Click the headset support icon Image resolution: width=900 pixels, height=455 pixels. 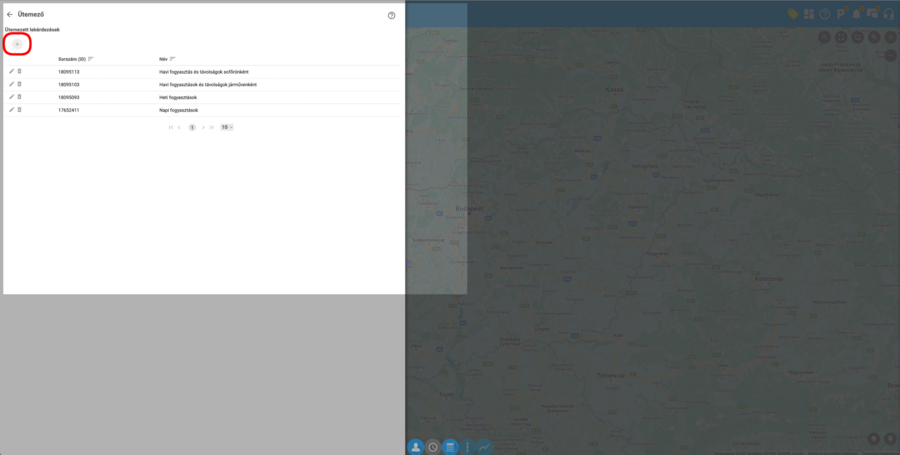tap(888, 14)
